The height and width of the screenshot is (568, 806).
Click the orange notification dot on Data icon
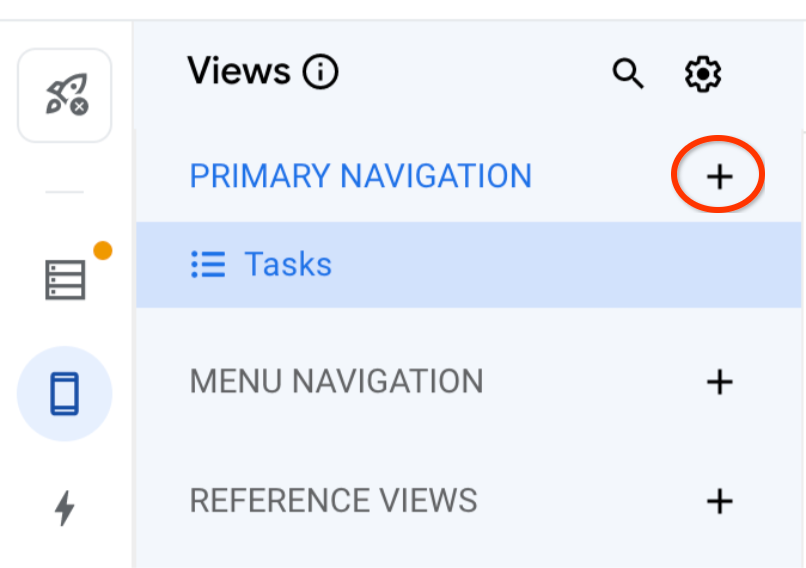click(102, 251)
